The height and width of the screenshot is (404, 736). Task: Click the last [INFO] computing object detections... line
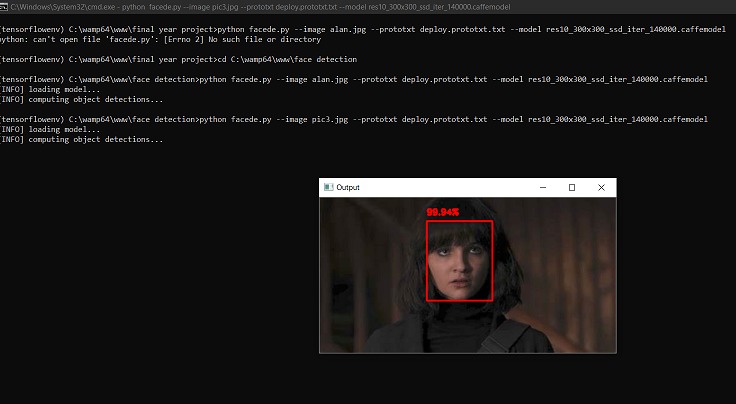click(x=81, y=139)
